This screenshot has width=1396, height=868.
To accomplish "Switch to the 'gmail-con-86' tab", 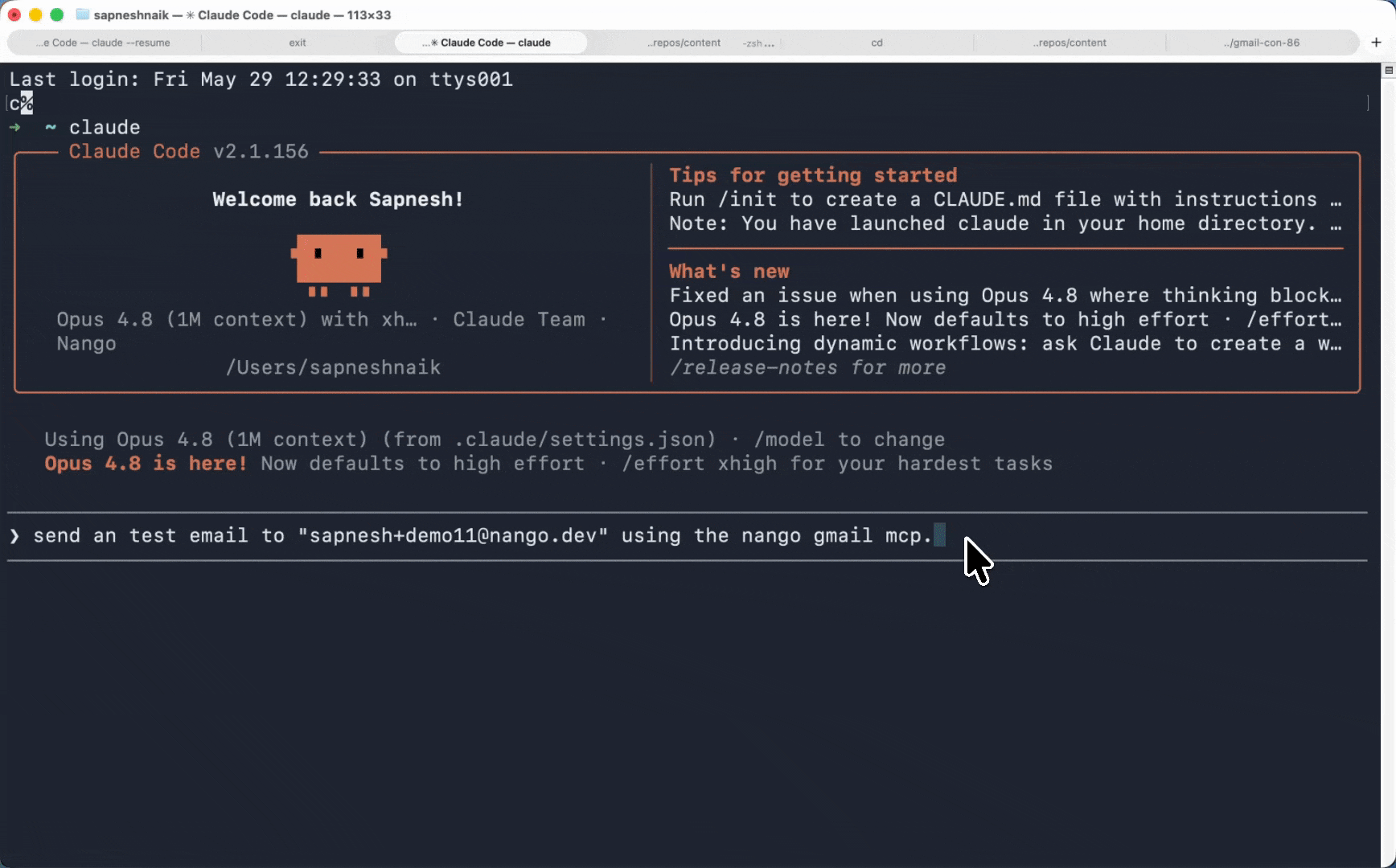I will tap(1262, 43).
